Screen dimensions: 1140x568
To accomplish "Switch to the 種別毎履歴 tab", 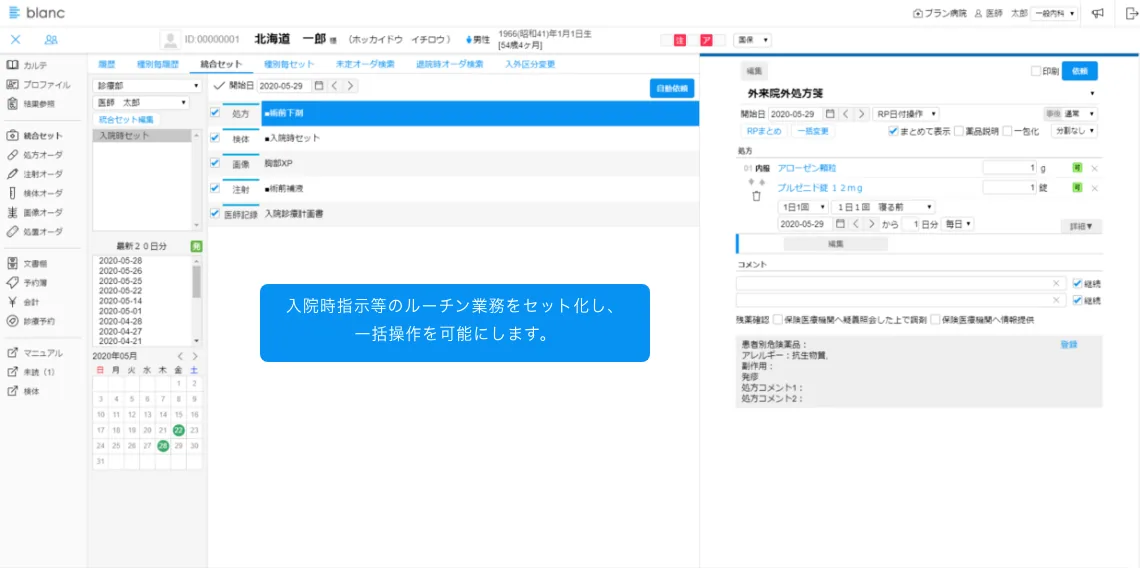I will tap(156, 64).
